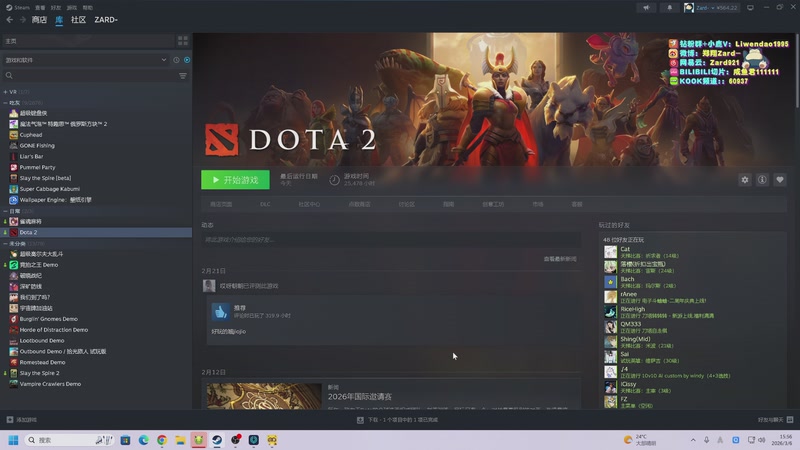Add Dota 2 to favorites heart icon
800x450 pixels.
point(780,180)
